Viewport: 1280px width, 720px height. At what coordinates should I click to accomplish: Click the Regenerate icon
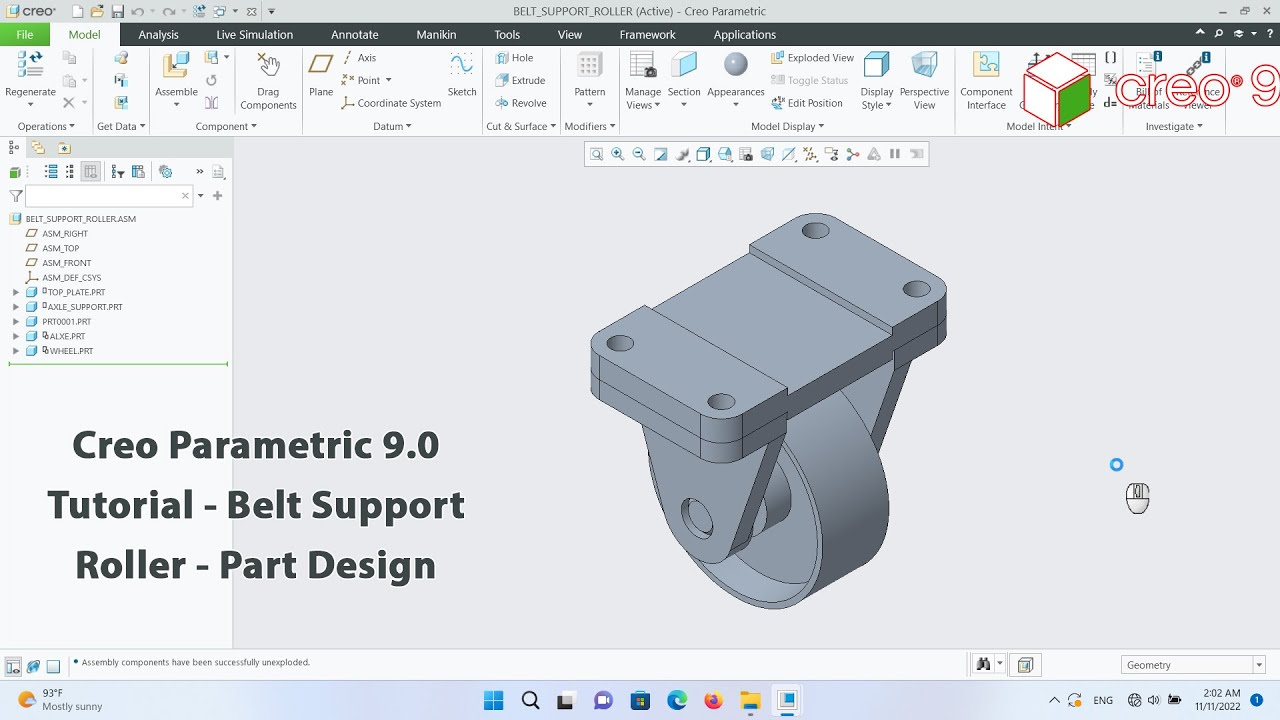click(x=30, y=65)
